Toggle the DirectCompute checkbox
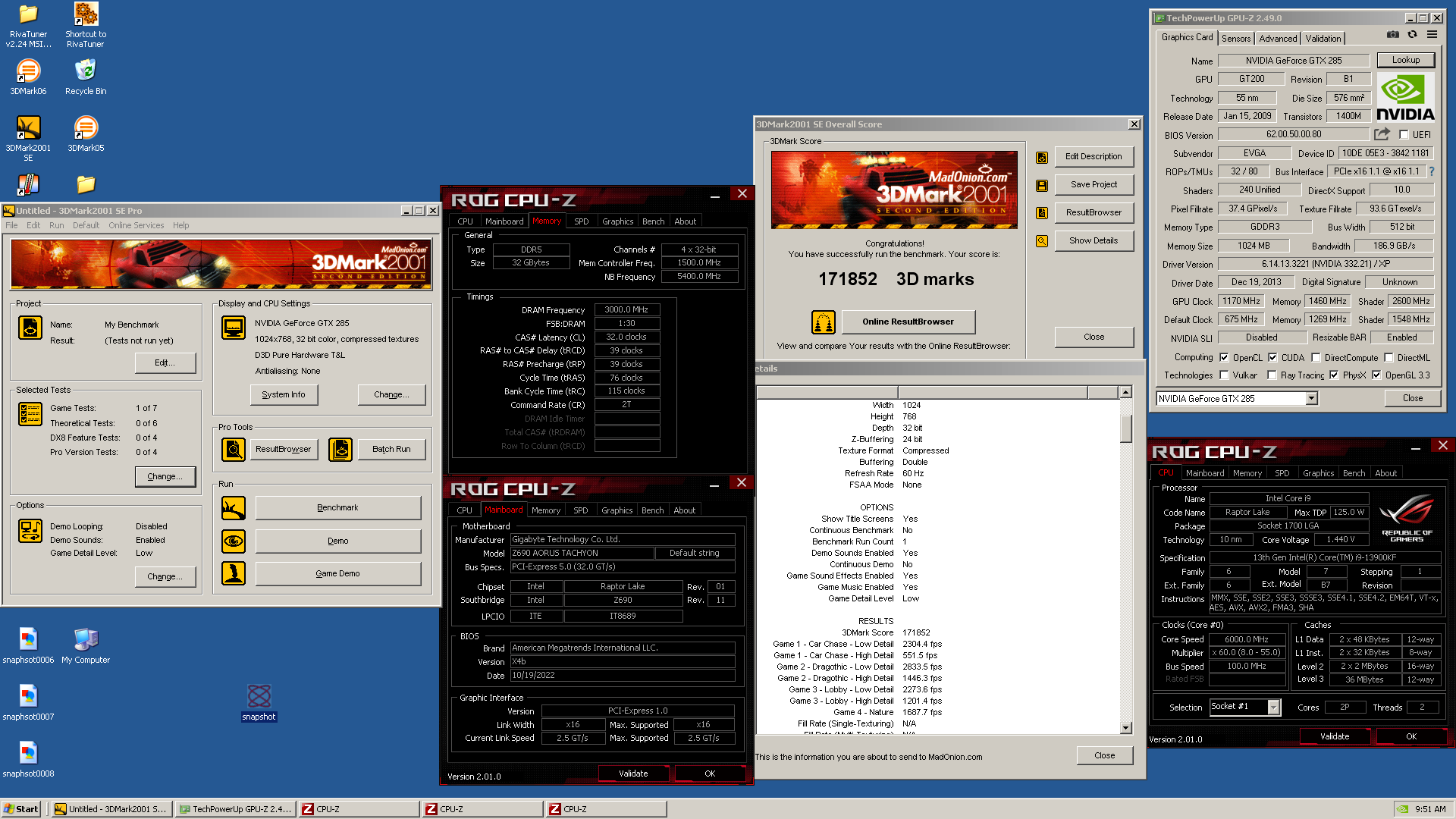Image resolution: width=1456 pixels, height=819 pixels. (x=1316, y=357)
